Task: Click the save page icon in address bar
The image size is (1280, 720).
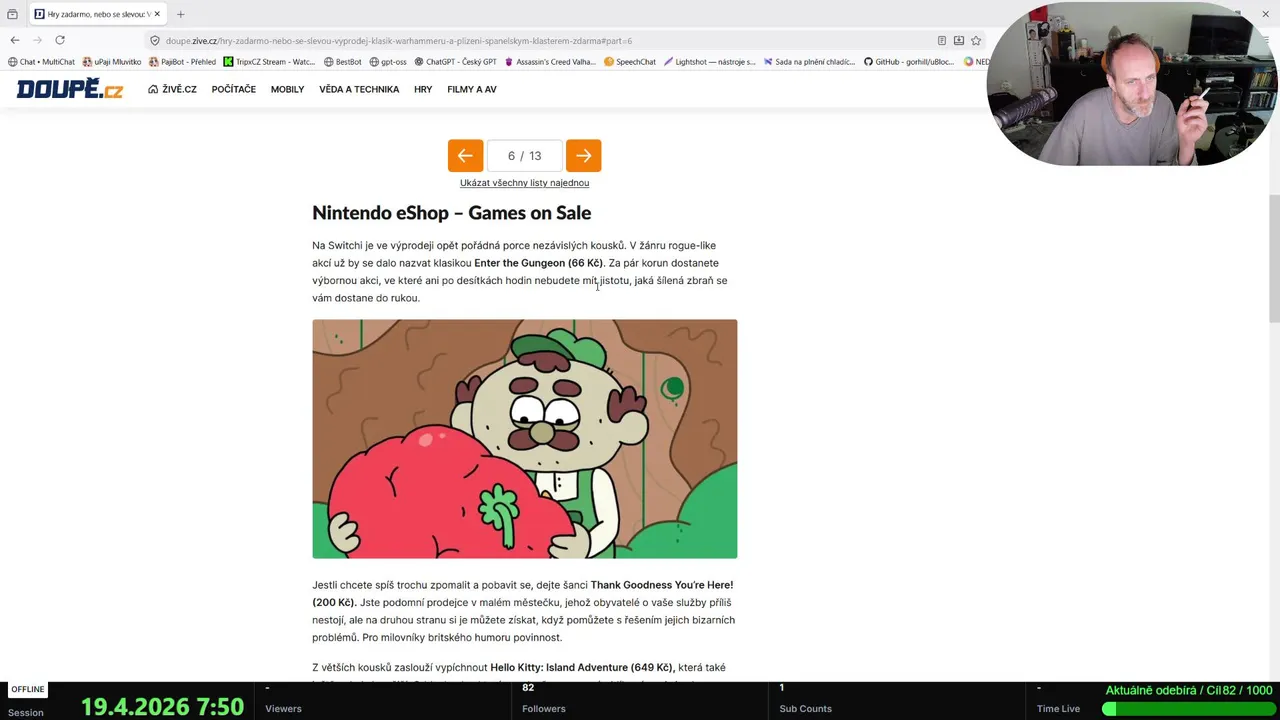Action: click(959, 41)
